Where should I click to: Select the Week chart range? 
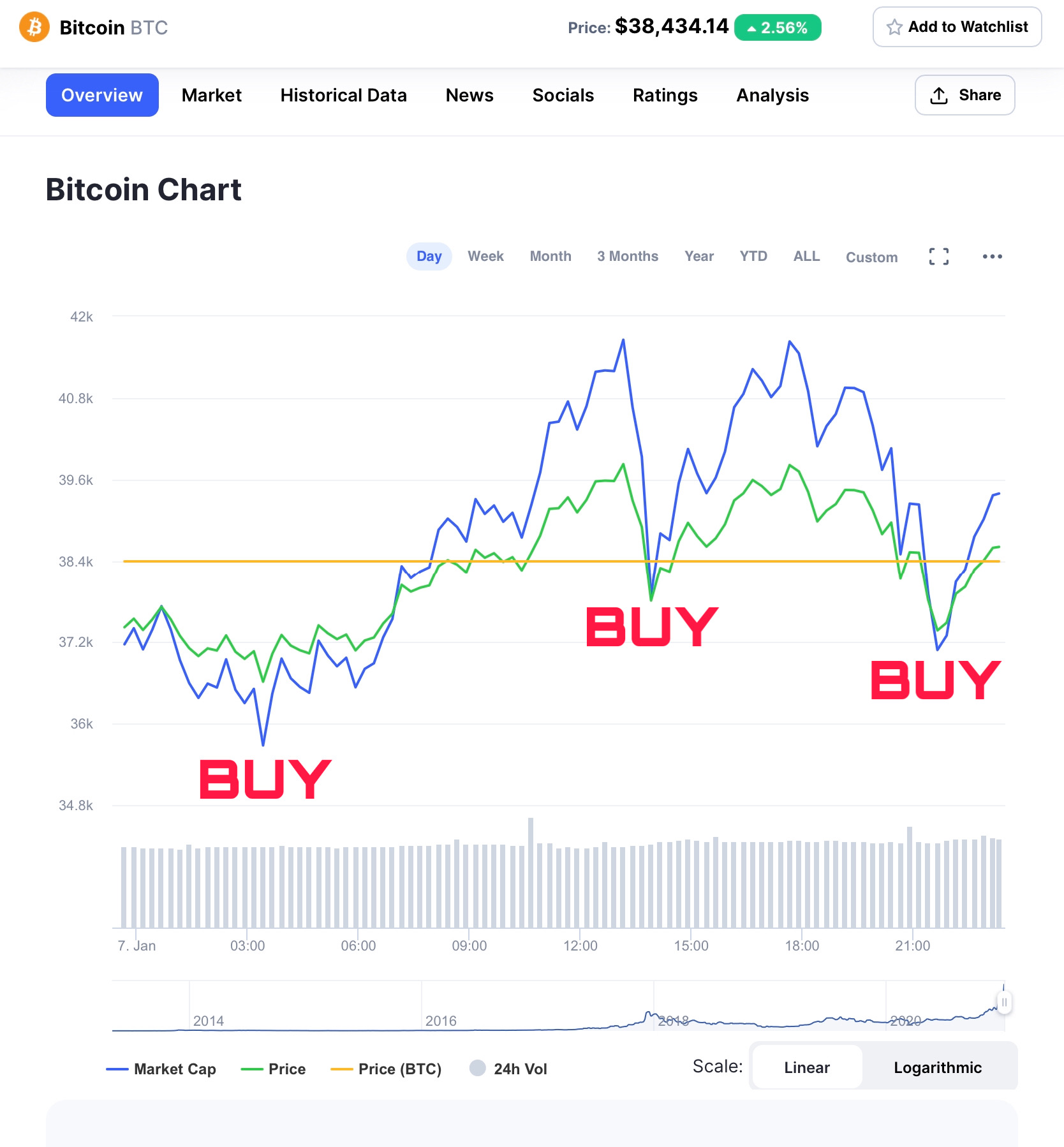click(x=485, y=256)
